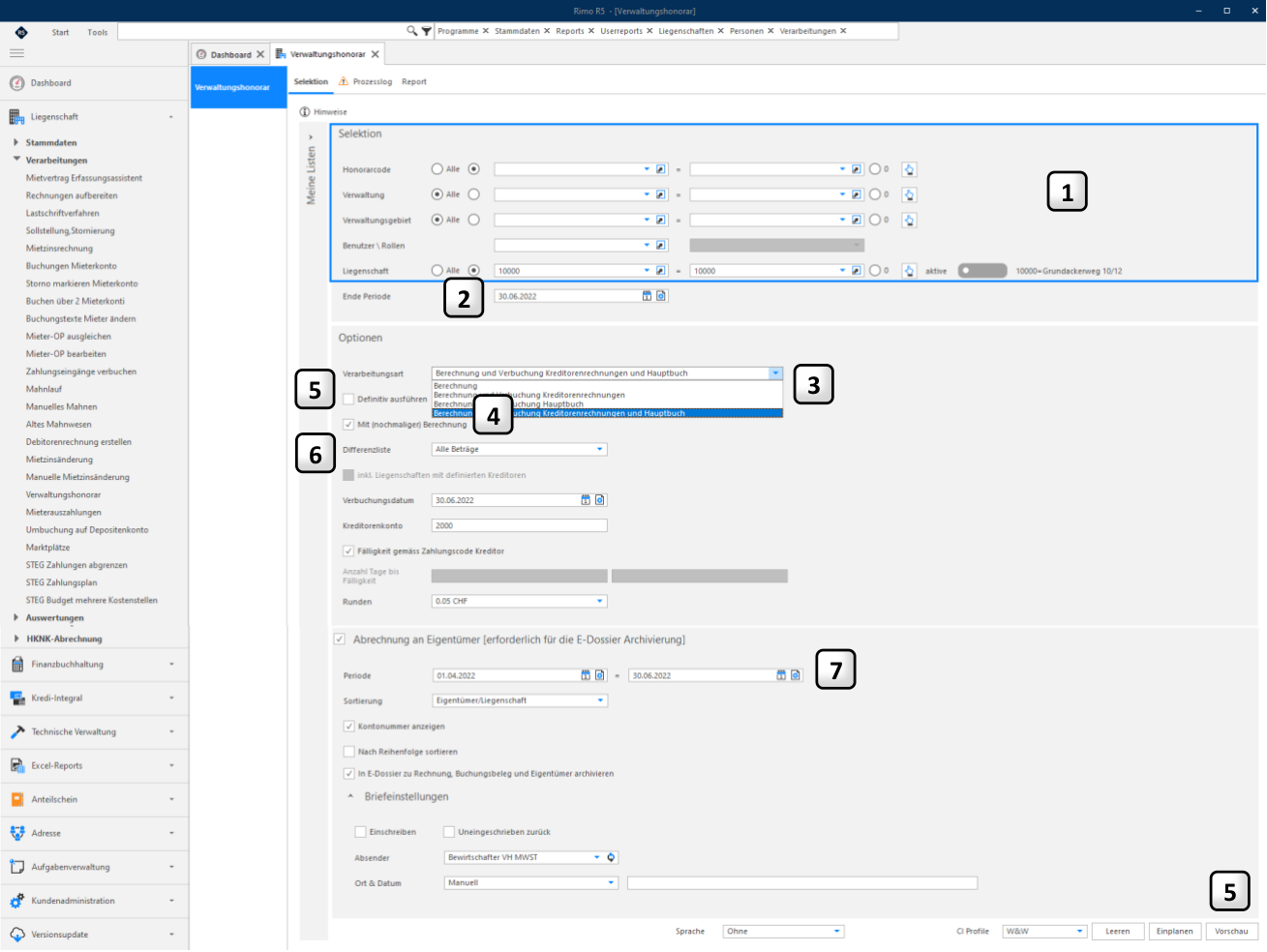Click the Einplanen button
Viewport: 1267px width, 952px height.
[x=1175, y=931]
